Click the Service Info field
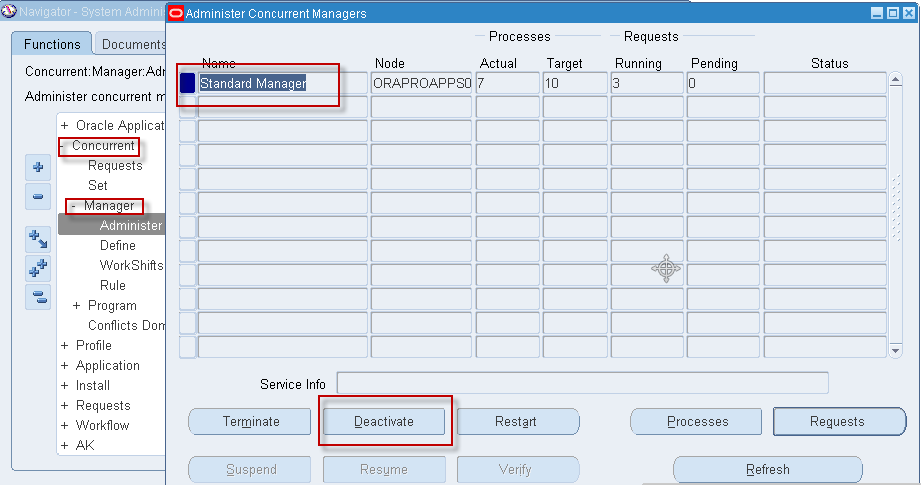This screenshot has width=921, height=485. (582, 384)
